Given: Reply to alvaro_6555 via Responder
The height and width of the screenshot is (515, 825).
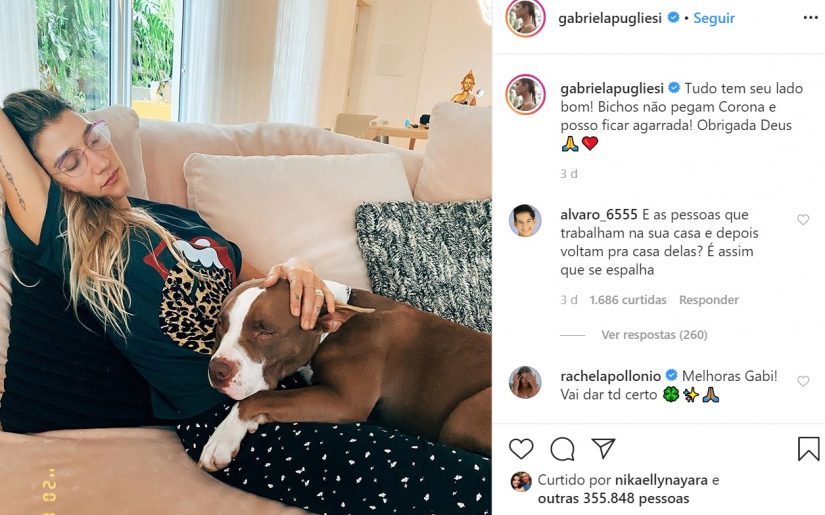Looking at the screenshot, I should pyautogui.click(x=709, y=300).
